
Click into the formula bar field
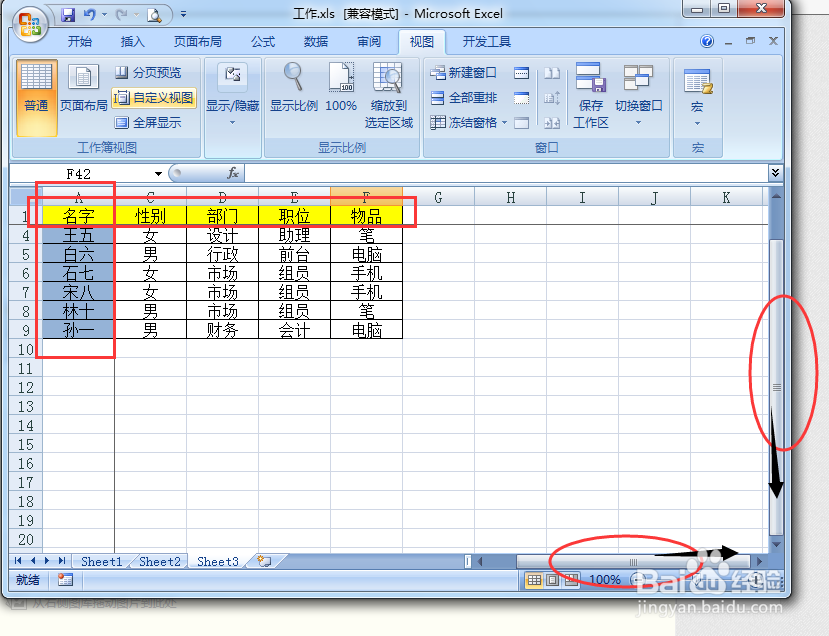(506, 173)
